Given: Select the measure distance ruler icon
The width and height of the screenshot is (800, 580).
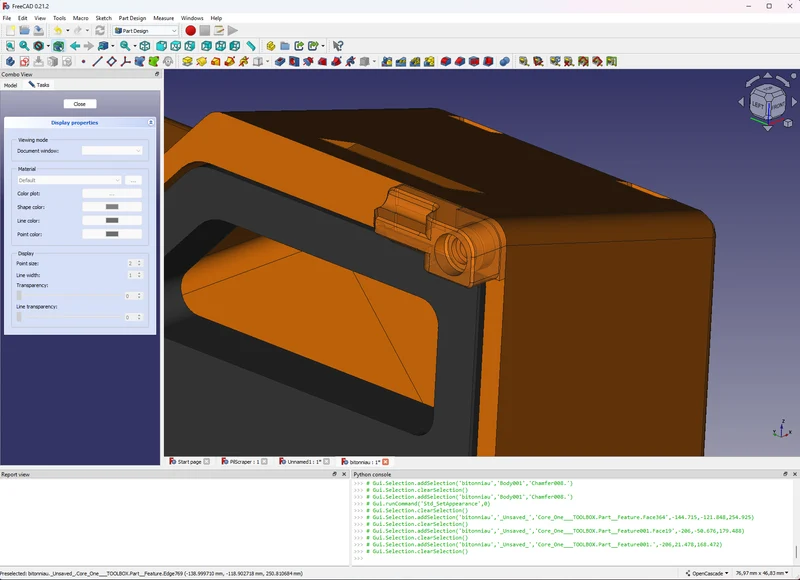Looking at the screenshot, I should click(251, 46).
